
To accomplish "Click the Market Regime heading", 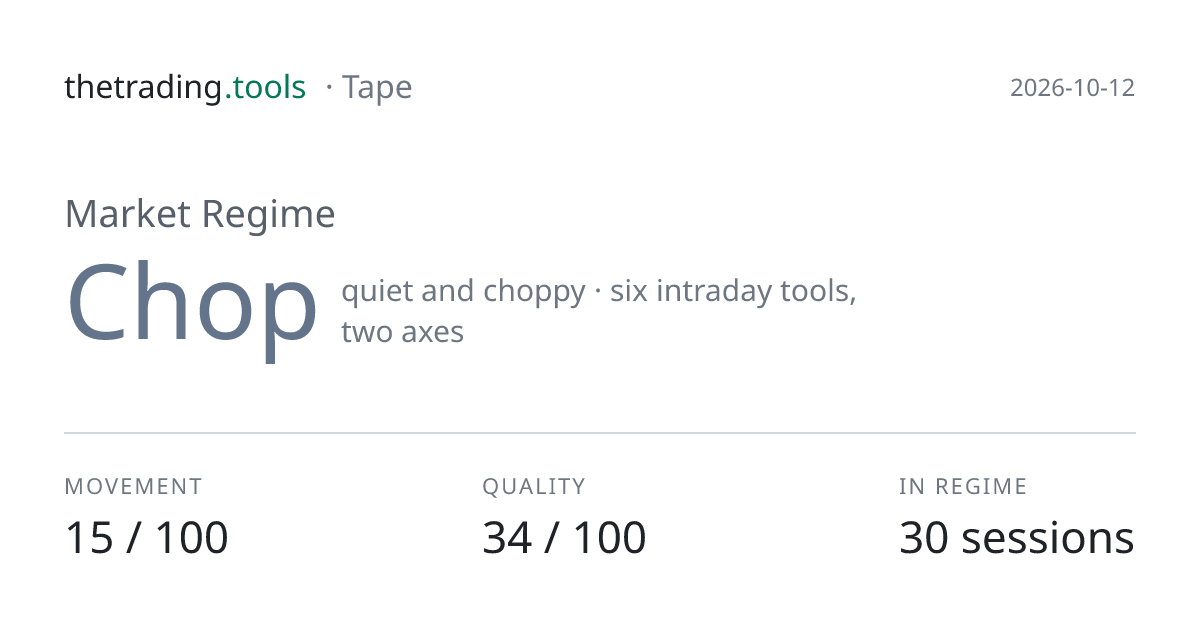I will click(200, 214).
